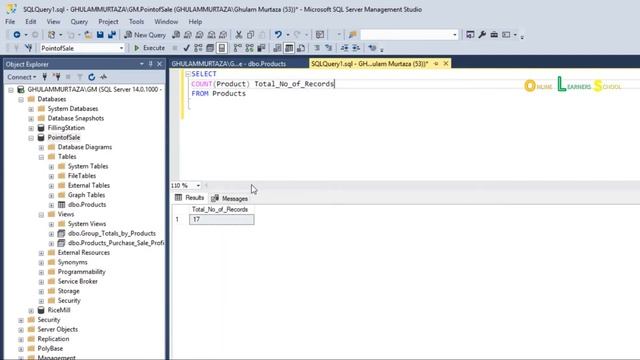This screenshot has width=640, height=360.
Task: Expand the dbo.Products table node
Action: coord(51,205)
